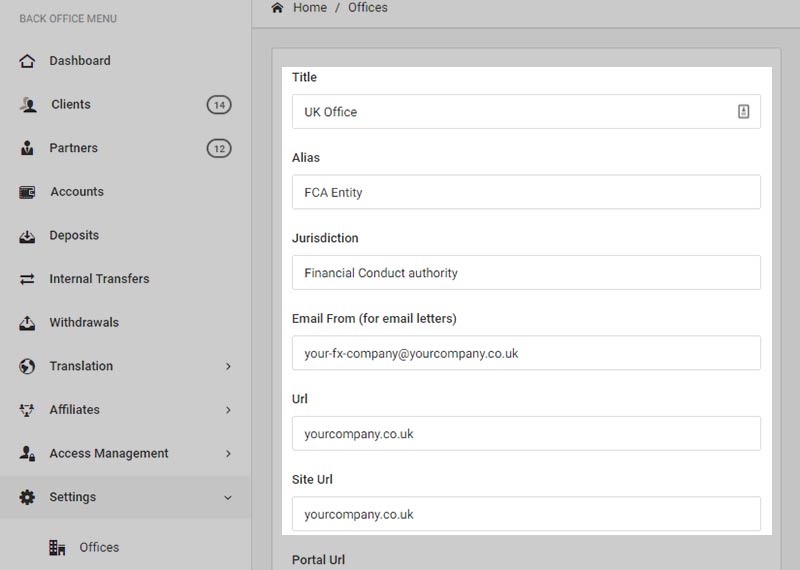Click the Offices building icon

coord(57,548)
